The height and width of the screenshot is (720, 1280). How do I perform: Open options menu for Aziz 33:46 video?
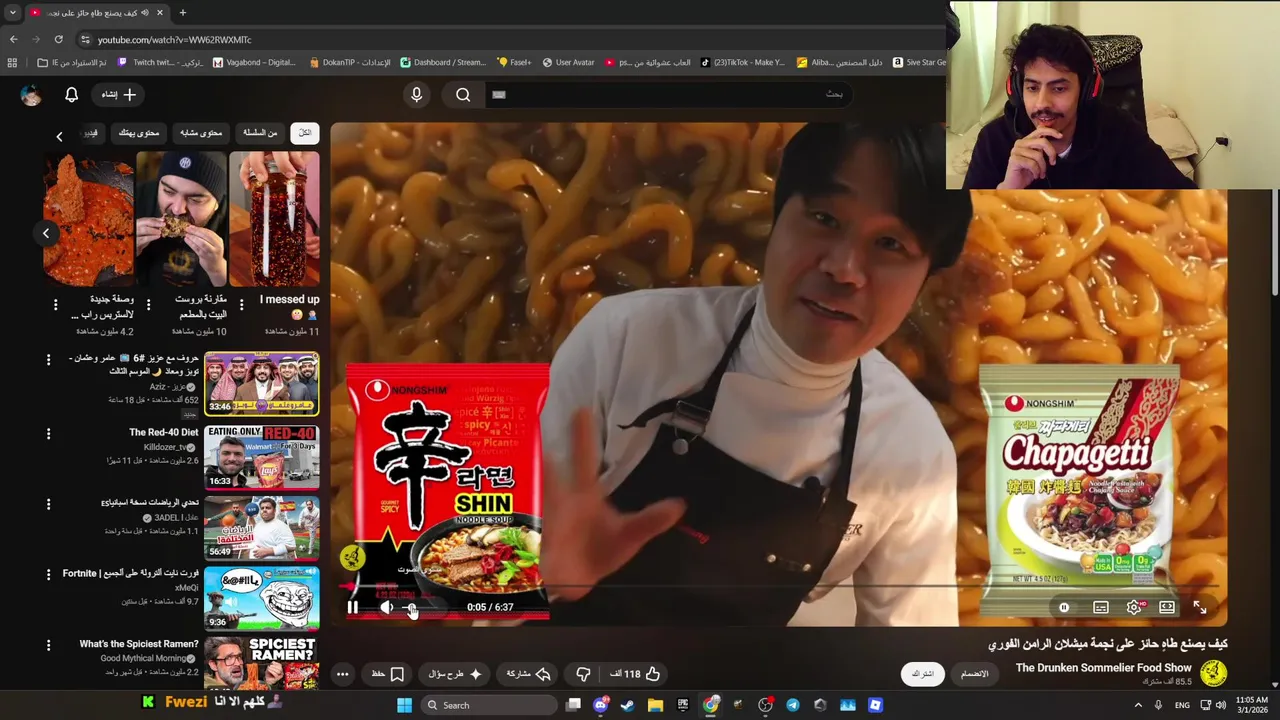pyautogui.click(x=48, y=360)
